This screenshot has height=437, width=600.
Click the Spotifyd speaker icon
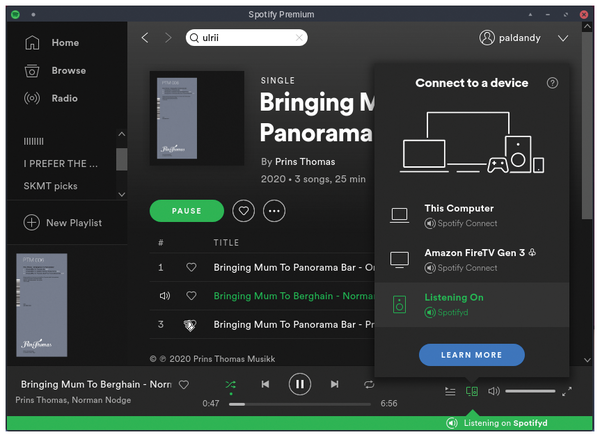[399, 305]
